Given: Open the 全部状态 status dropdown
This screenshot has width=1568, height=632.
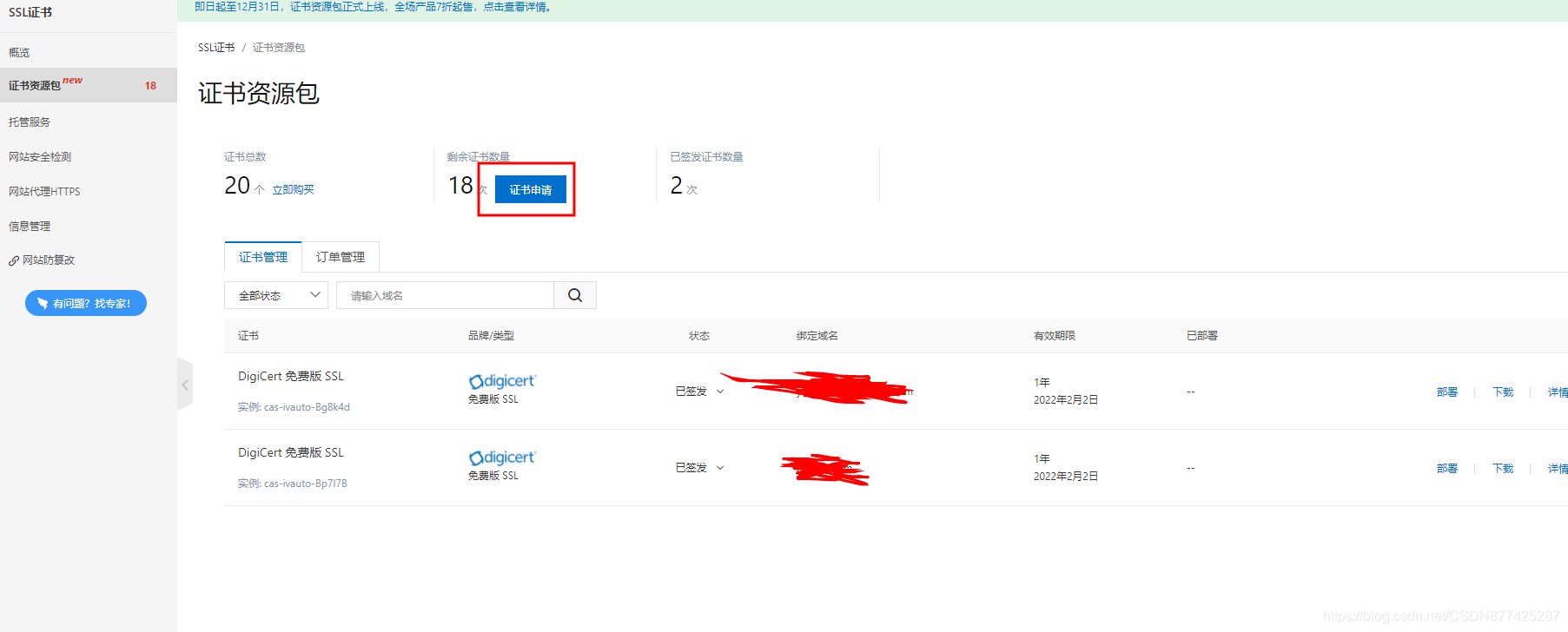Looking at the screenshot, I should [276, 295].
